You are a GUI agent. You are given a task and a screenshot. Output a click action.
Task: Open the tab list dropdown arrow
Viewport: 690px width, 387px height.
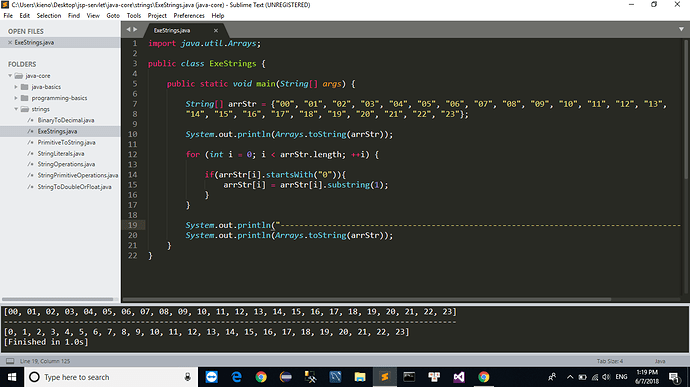coord(681,29)
